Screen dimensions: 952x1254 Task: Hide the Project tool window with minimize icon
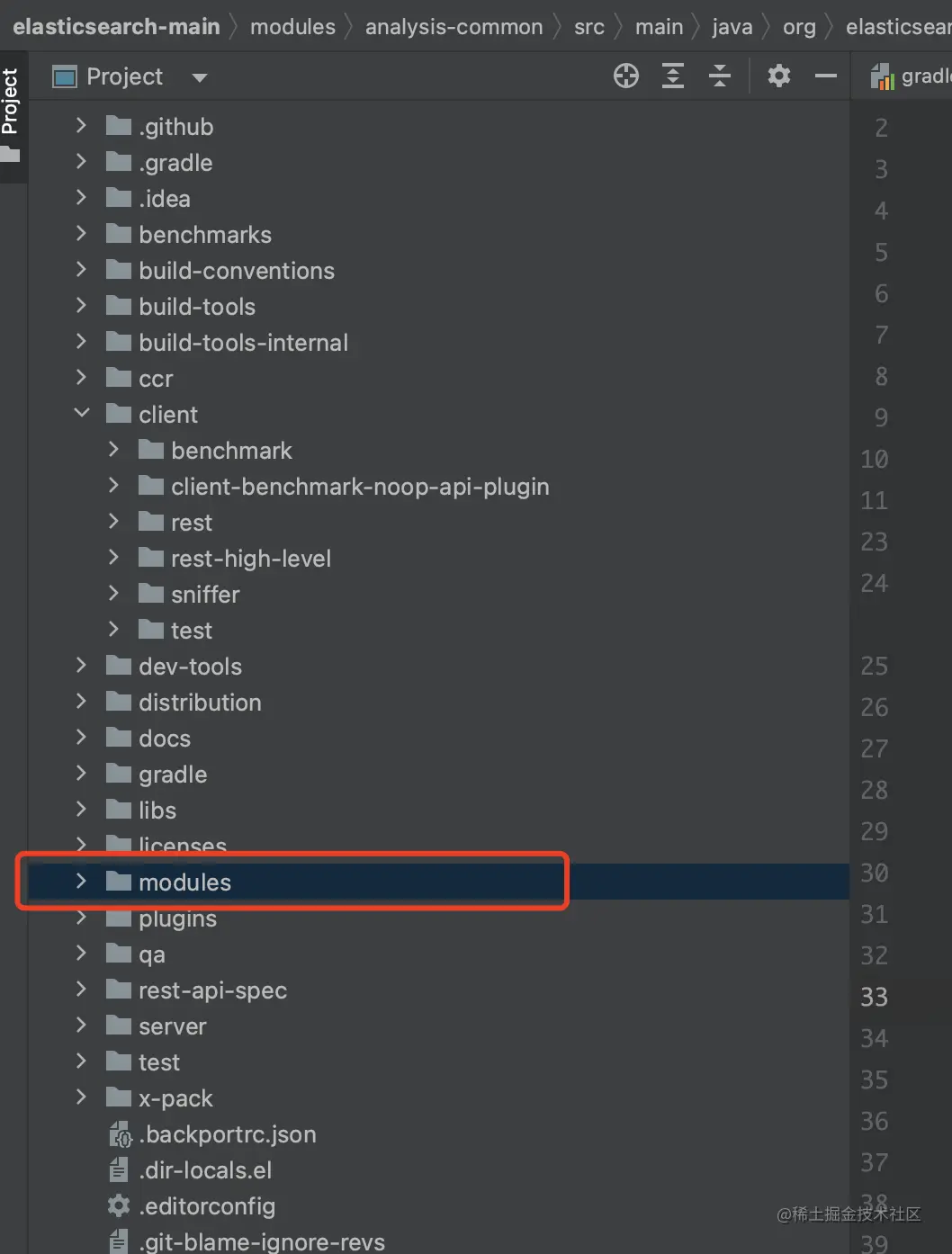coord(825,76)
